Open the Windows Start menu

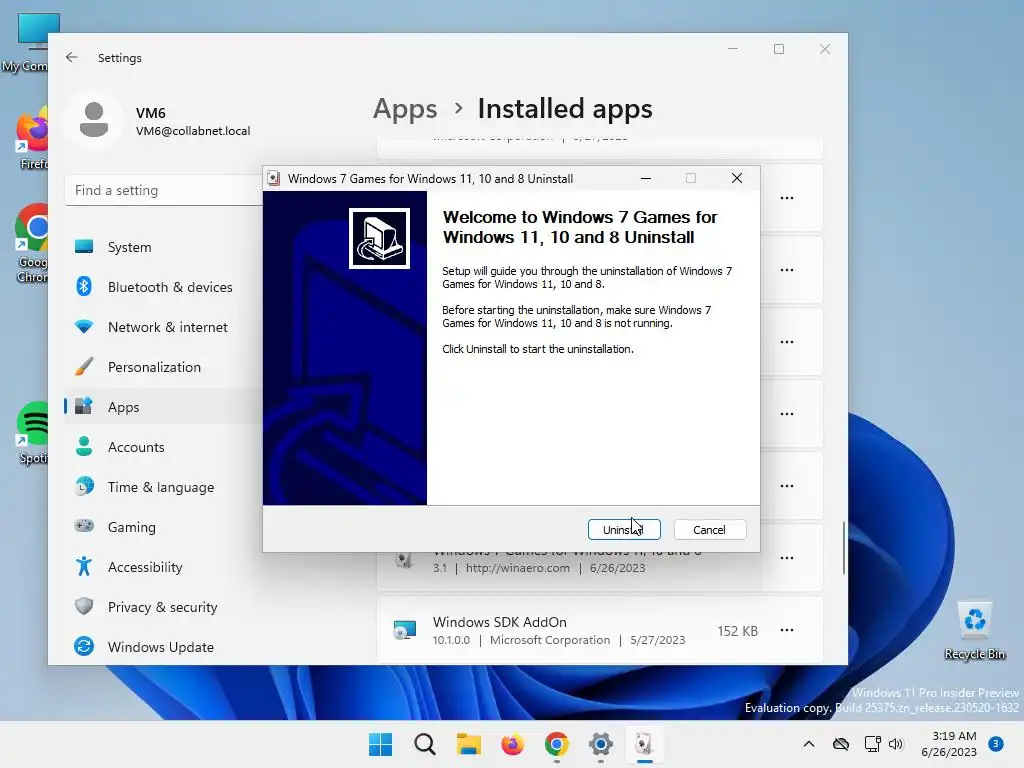coord(381,744)
